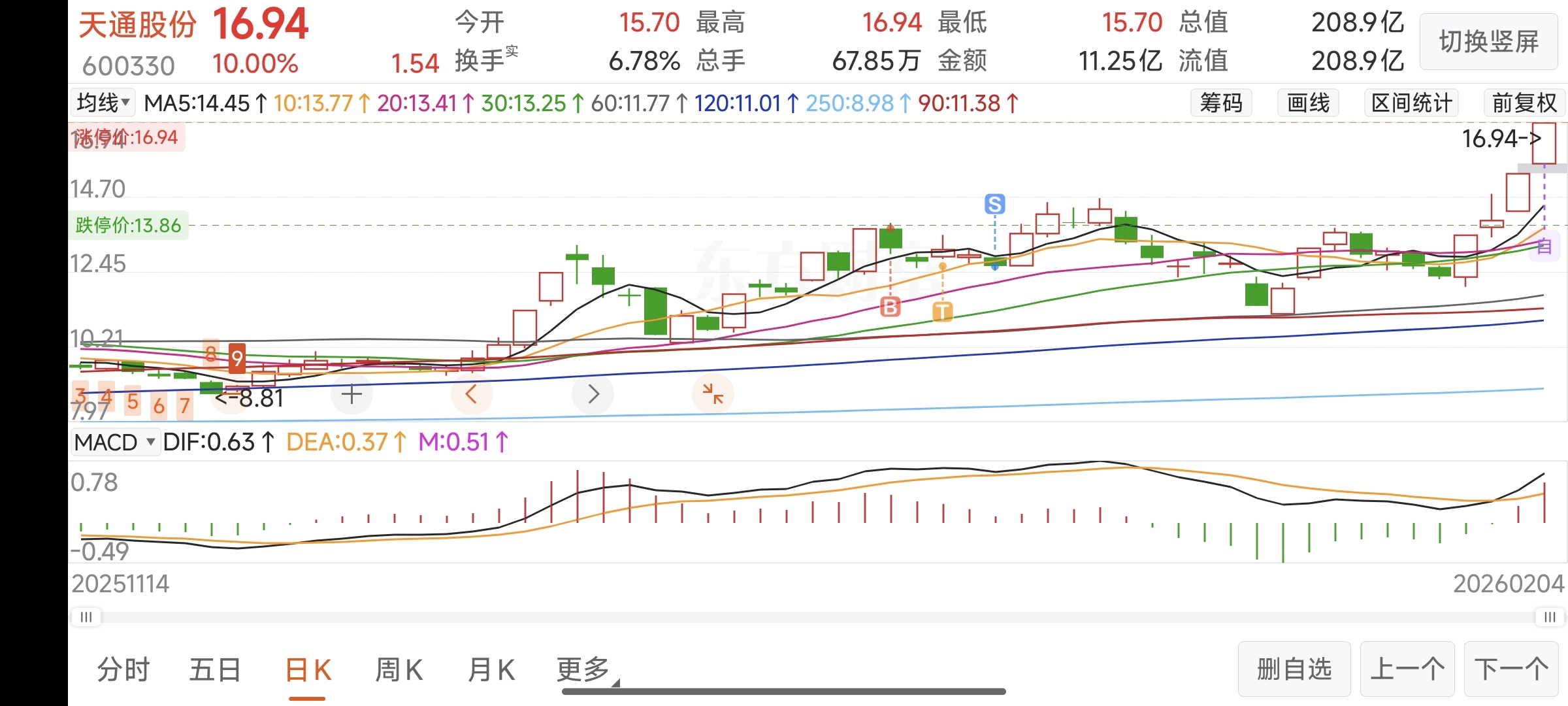This screenshot has width=1568, height=706.
Task: Tap the red 9 sequence marker
Action: point(237,358)
